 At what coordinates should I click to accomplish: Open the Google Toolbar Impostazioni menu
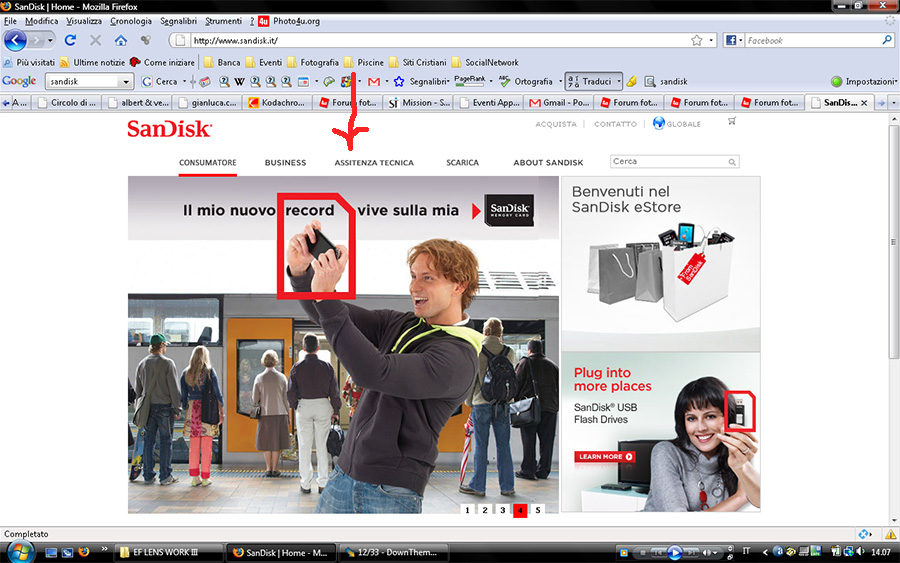click(x=864, y=81)
